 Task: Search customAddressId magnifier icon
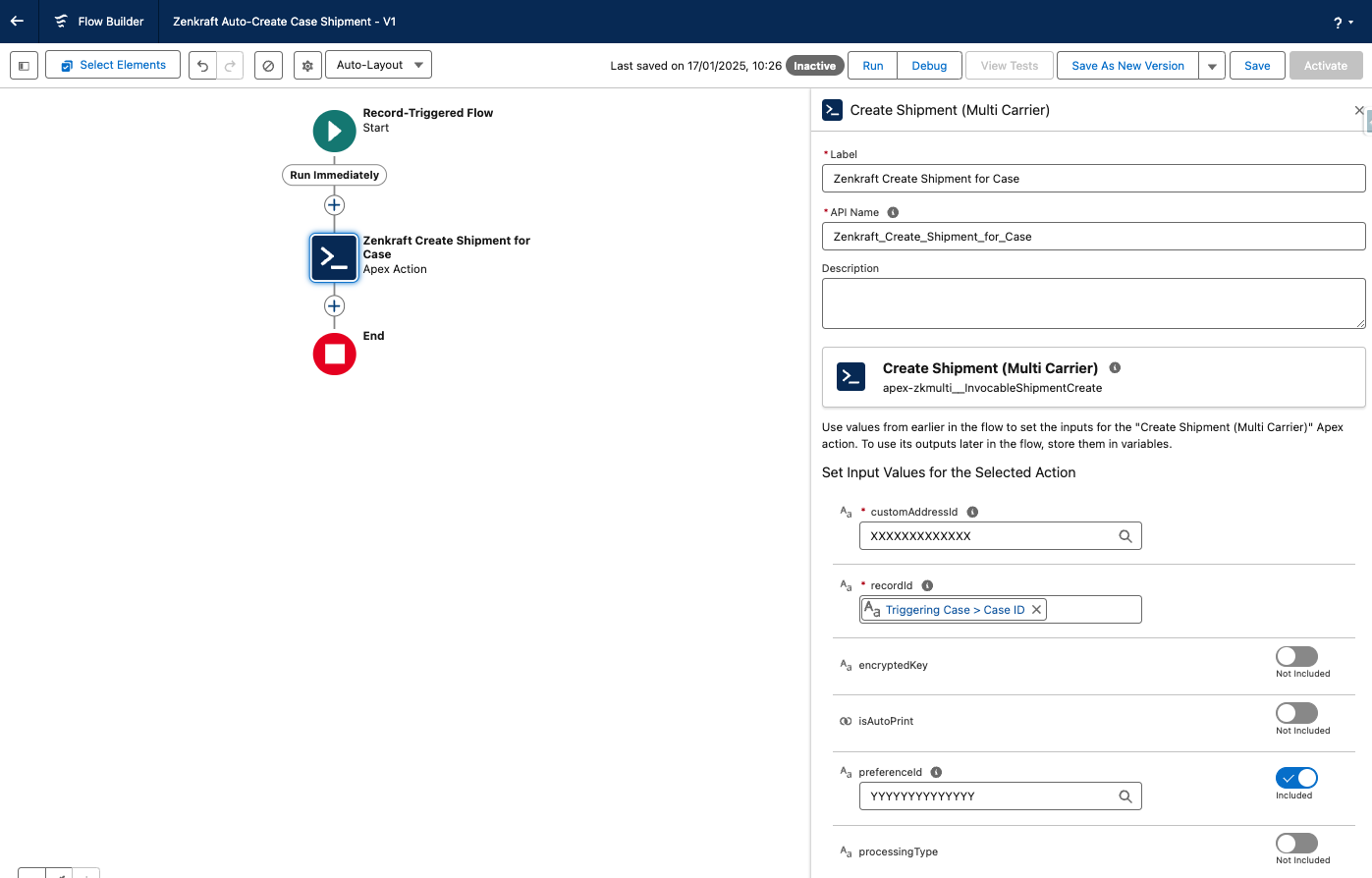(x=1125, y=536)
